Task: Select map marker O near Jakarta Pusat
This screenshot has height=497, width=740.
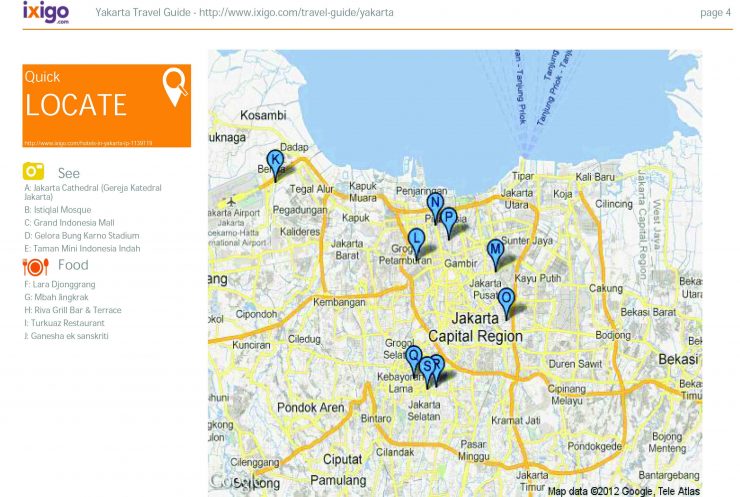Action: click(506, 303)
